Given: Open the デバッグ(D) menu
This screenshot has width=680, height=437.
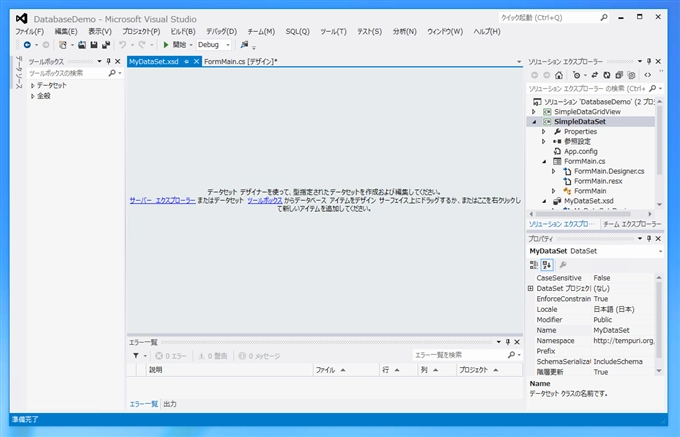Looking at the screenshot, I should coord(221,32).
